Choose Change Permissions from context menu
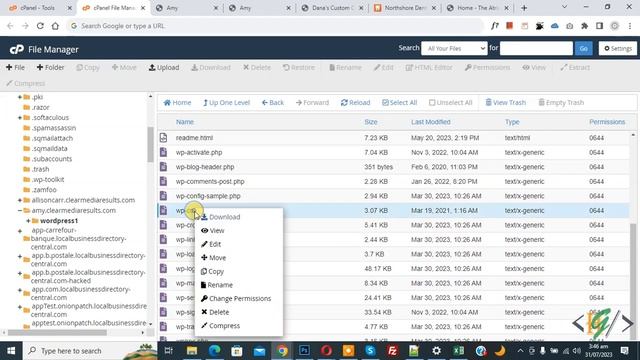 236,298
